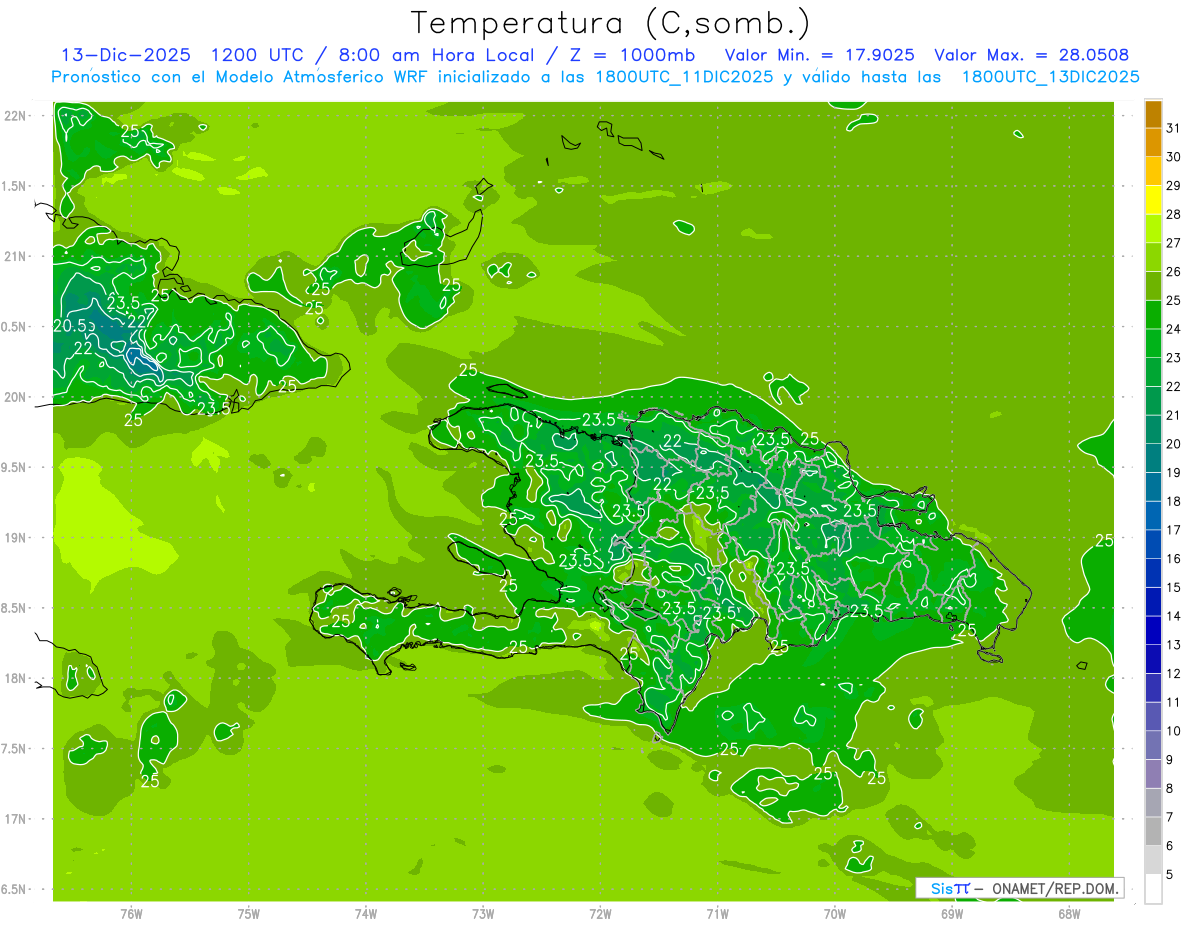Click the topmost brown-orange colorbar swatch above 31
Screen dimensions: 1200x927
pos(1153,114)
